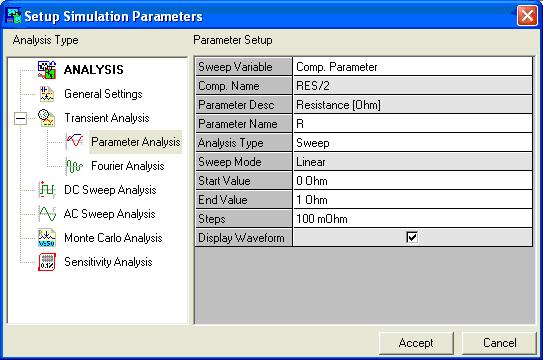This screenshot has width=543, height=360.
Task: Open the Fourier Analysis waveform icon
Action: pyautogui.click(x=74, y=166)
